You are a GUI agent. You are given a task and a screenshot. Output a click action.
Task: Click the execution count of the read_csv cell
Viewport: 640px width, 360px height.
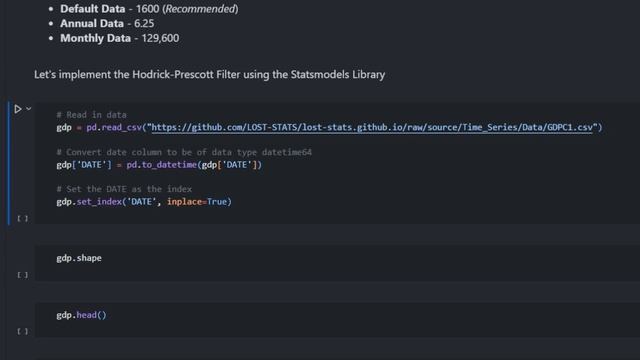23,218
